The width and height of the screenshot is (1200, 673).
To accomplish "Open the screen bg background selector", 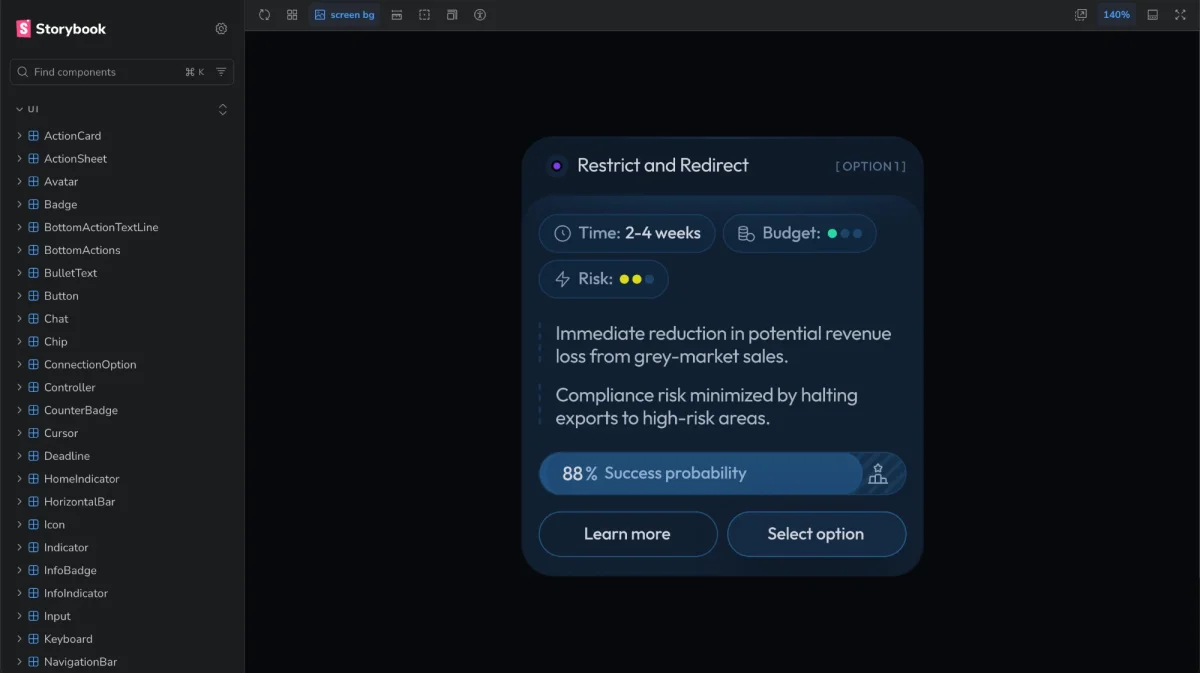I will (344, 15).
